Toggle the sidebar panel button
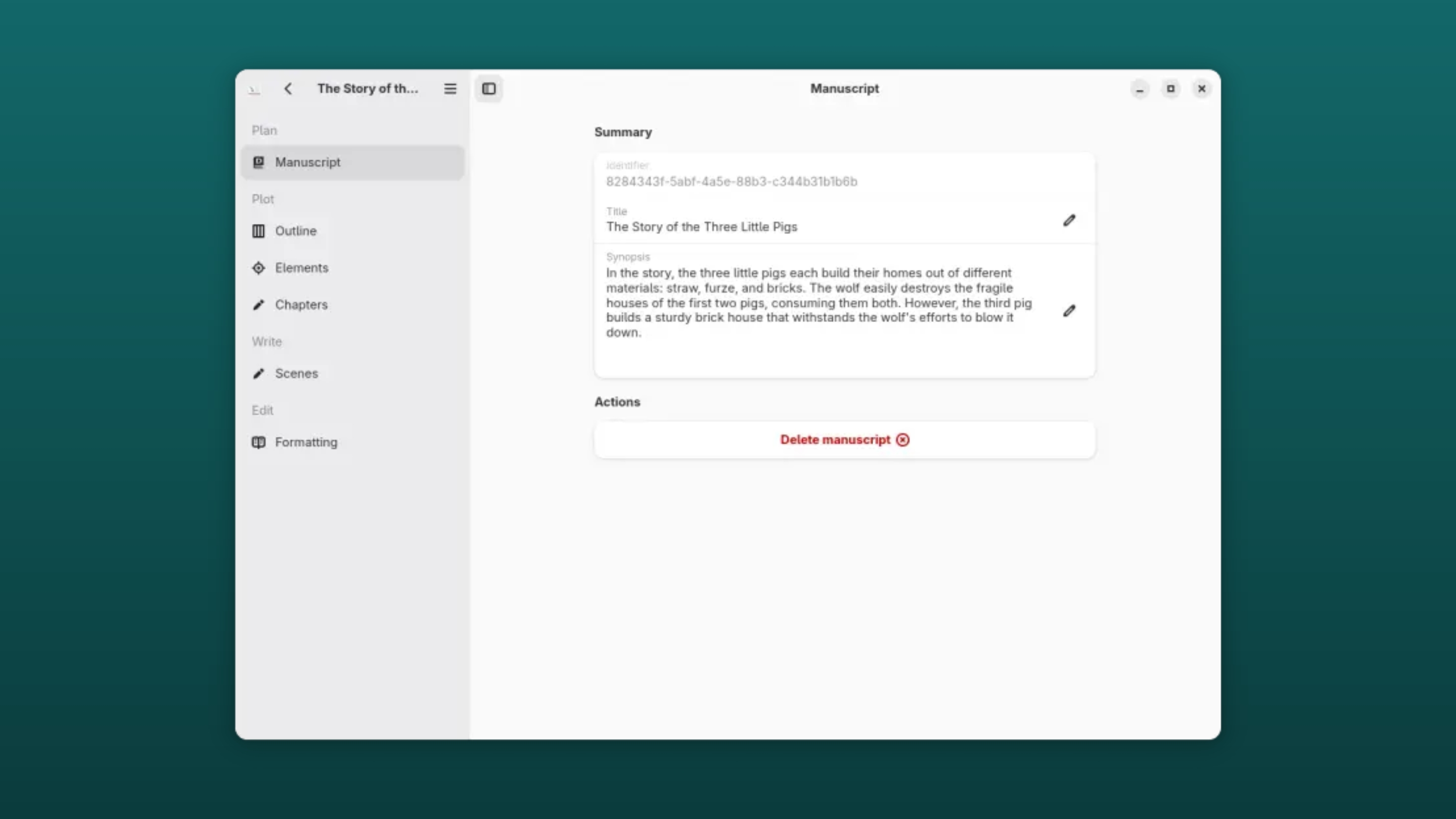The width and height of the screenshot is (1456, 819). click(489, 89)
